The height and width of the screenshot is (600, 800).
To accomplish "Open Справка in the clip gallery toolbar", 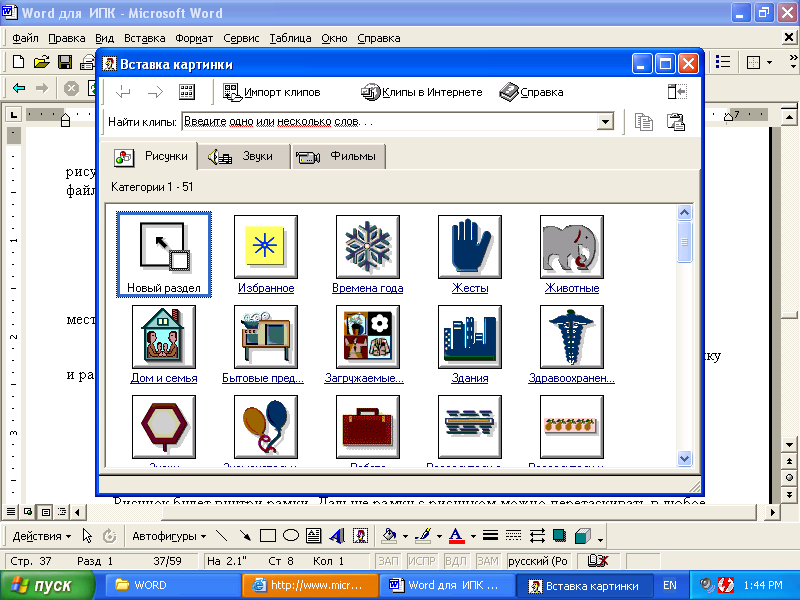I will pos(532,92).
